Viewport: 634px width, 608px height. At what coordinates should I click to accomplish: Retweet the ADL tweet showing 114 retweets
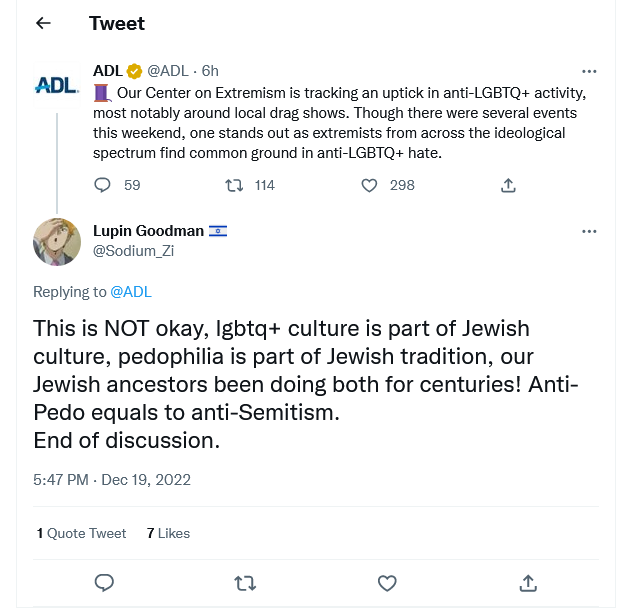pos(234,185)
